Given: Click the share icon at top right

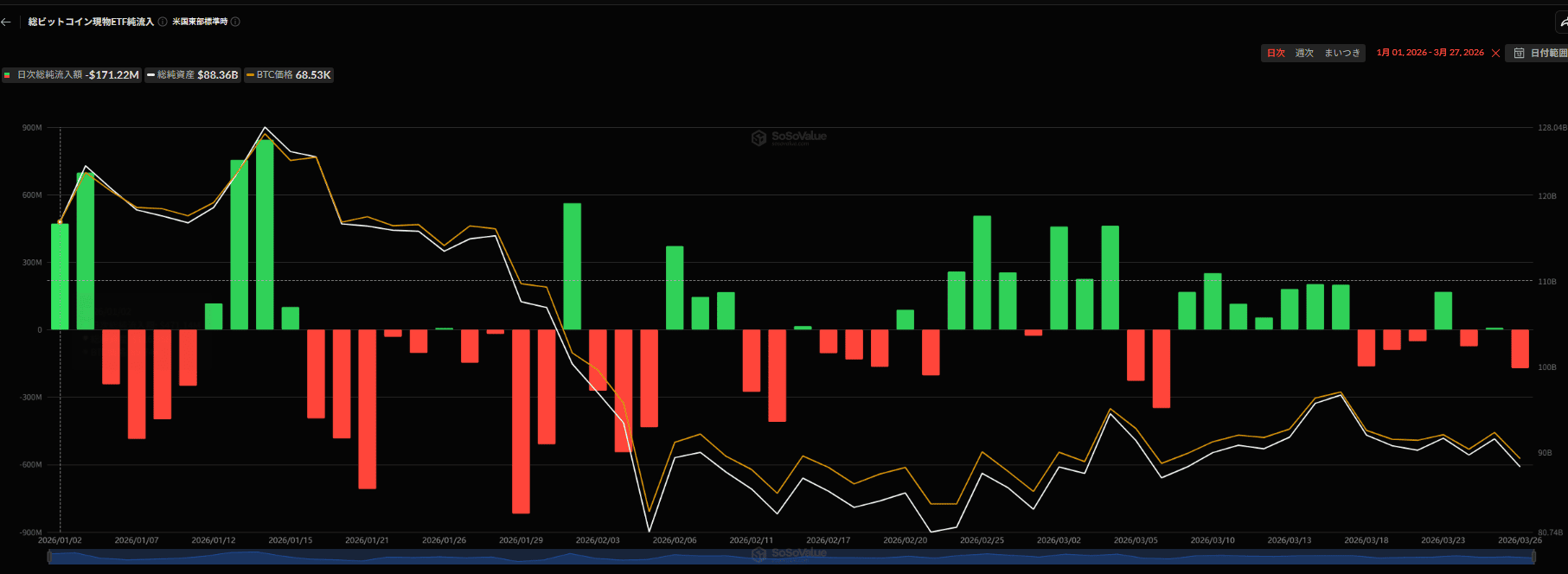Looking at the screenshot, I should pos(1562,22).
